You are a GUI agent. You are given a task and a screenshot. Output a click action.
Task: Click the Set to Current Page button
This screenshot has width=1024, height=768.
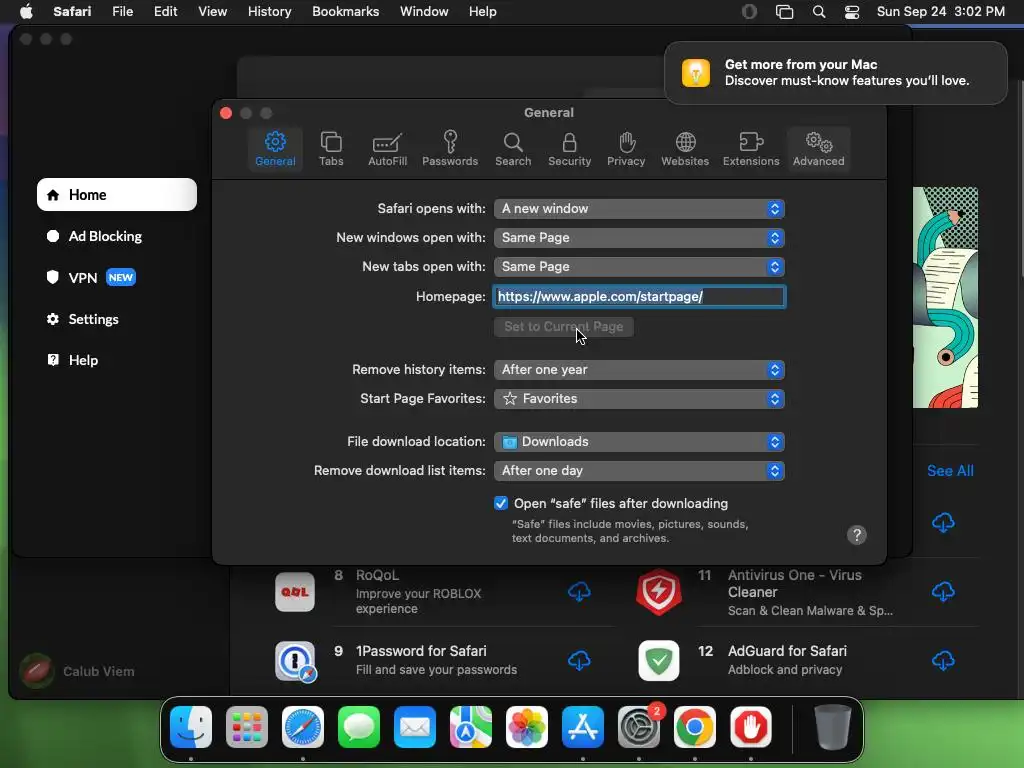pos(564,327)
